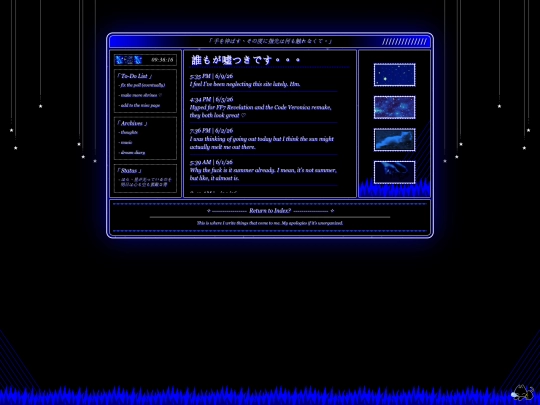Click the 'summer already' entry text
The height and width of the screenshot is (405, 540).
[x=263, y=174]
